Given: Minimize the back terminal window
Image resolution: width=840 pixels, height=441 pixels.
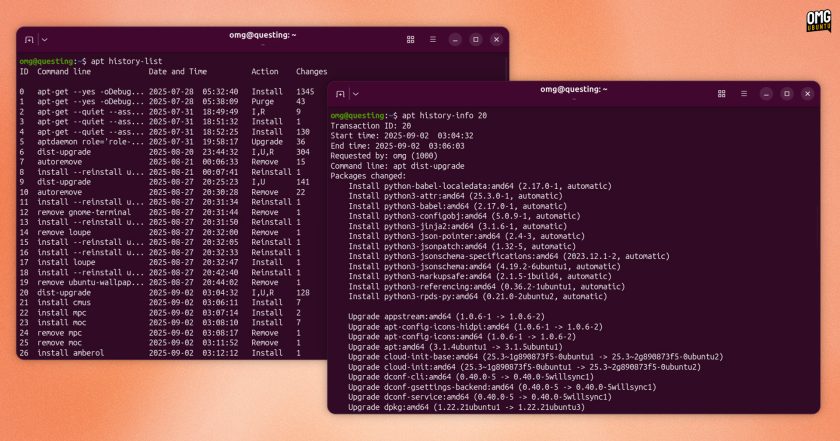Looking at the screenshot, I should [x=455, y=40].
